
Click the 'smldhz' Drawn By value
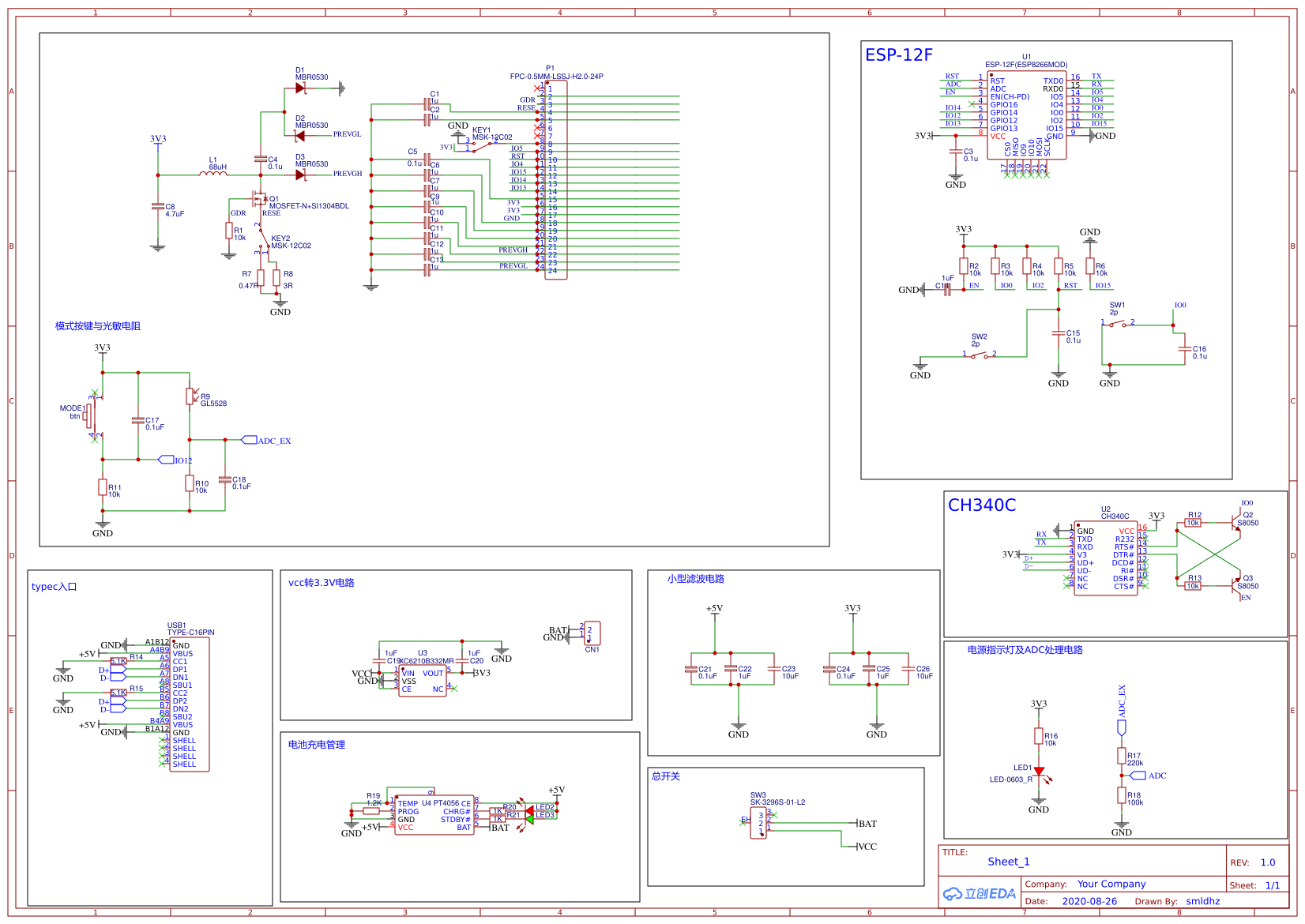click(x=1203, y=901)
